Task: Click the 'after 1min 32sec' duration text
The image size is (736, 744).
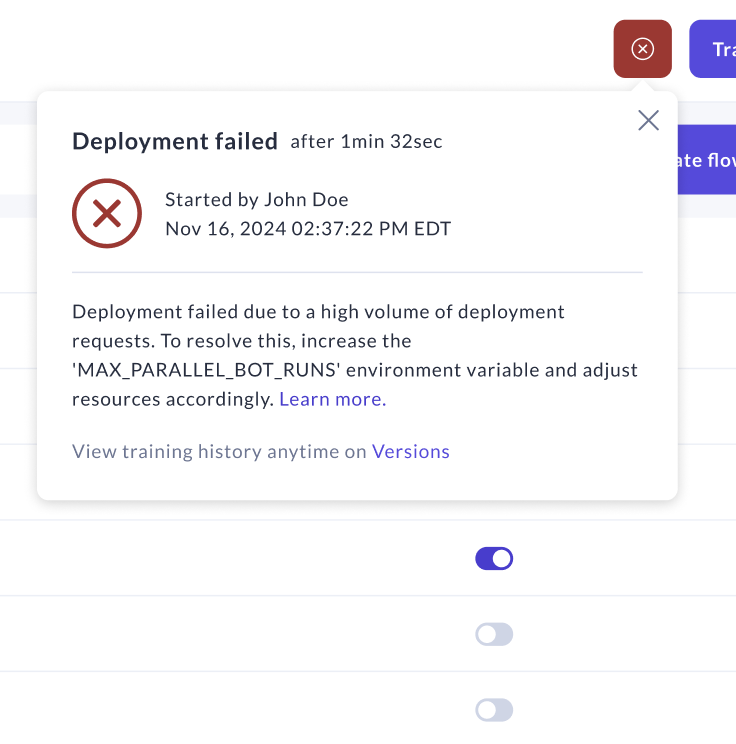Action: (x=366, y=142)
